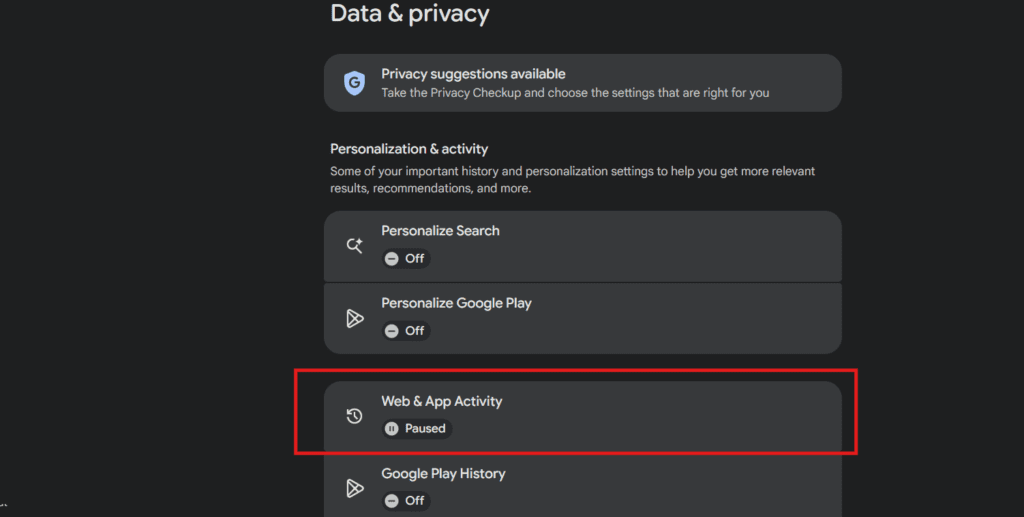Click the 'Take the Privacy Checkup' description text
Image resolution: width=1024 pixels, height=517 pixels.
point(575,93)
